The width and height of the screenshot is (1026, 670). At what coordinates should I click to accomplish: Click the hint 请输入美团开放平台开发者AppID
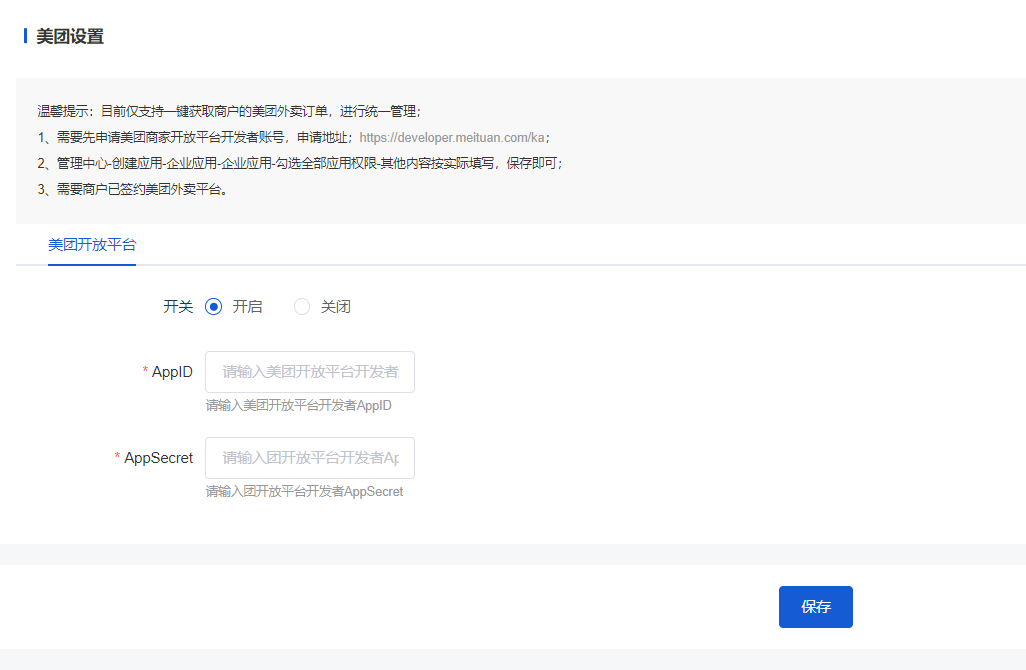pyautogui.click(x=298, y=406)
